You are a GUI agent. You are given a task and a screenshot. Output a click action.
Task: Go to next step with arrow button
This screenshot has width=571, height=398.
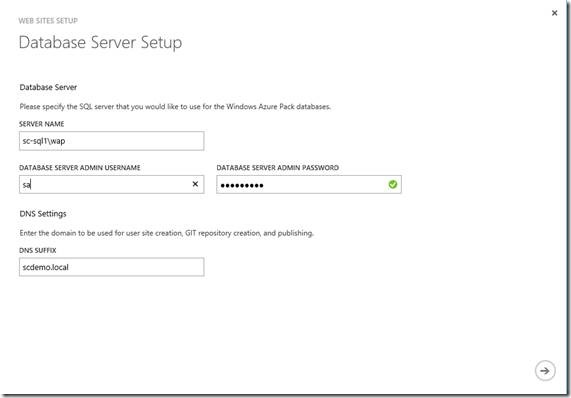545,371
